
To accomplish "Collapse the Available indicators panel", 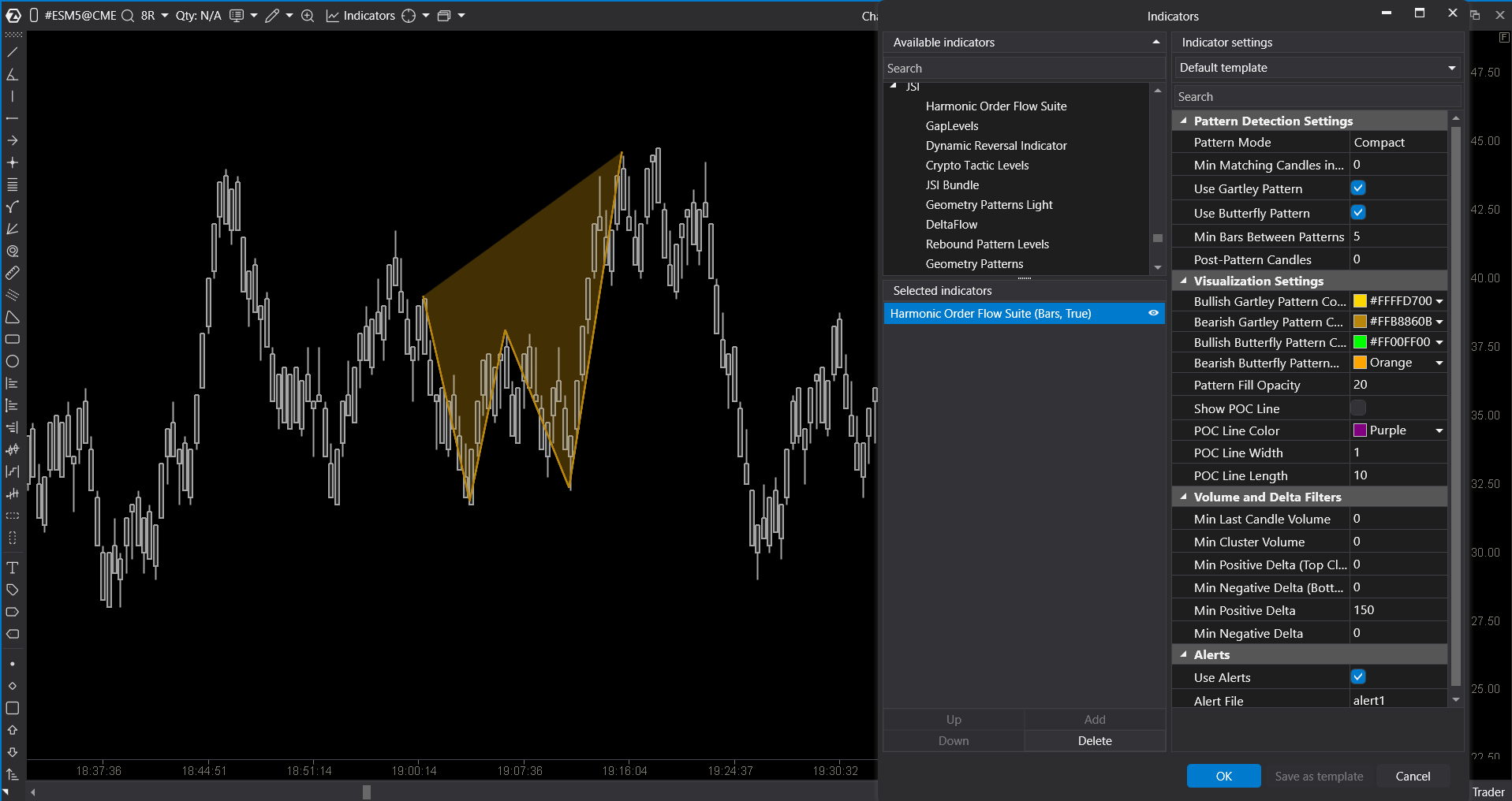I will [x=1156, y=43].
